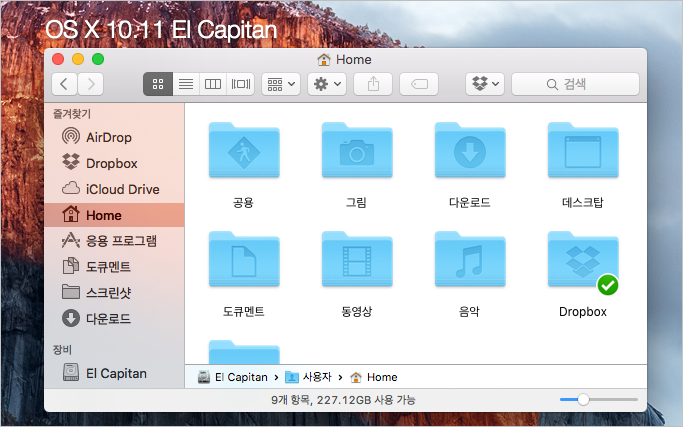The width and height of the screenshot is (683, 427).
Task: Select the 음악 folder icon
Action: point(470,259)
